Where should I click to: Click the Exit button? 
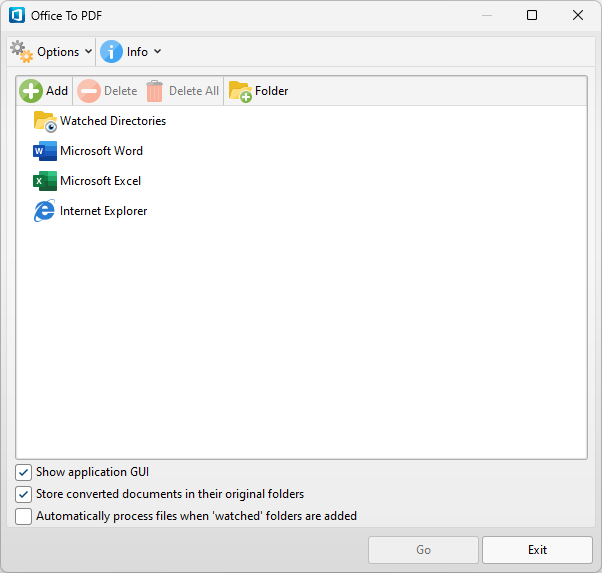point(537,550)
